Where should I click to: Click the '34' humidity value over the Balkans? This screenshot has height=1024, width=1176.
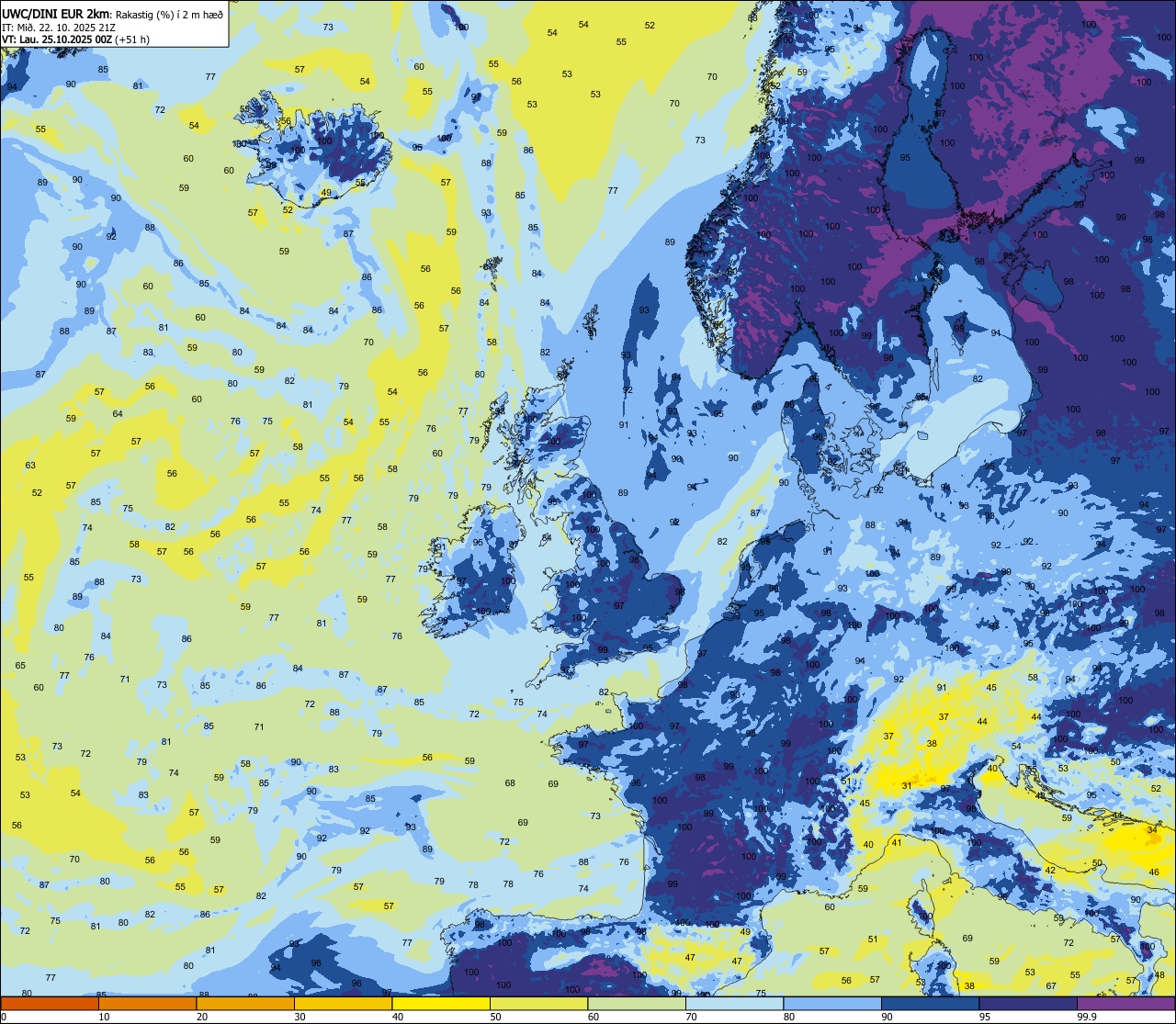tap(1153, 829)
